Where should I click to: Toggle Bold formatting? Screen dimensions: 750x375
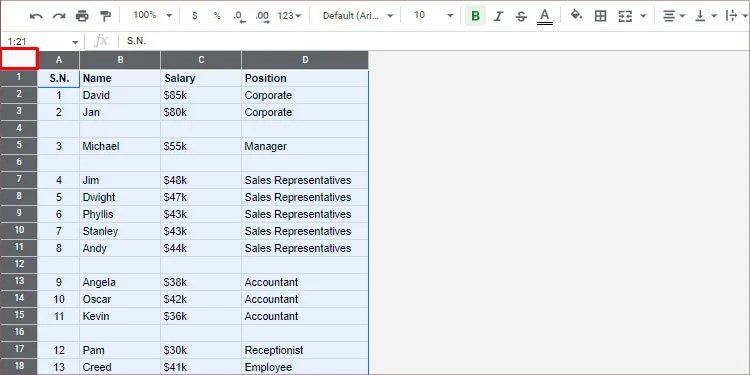pyautogui.click(x=475, y=16)
